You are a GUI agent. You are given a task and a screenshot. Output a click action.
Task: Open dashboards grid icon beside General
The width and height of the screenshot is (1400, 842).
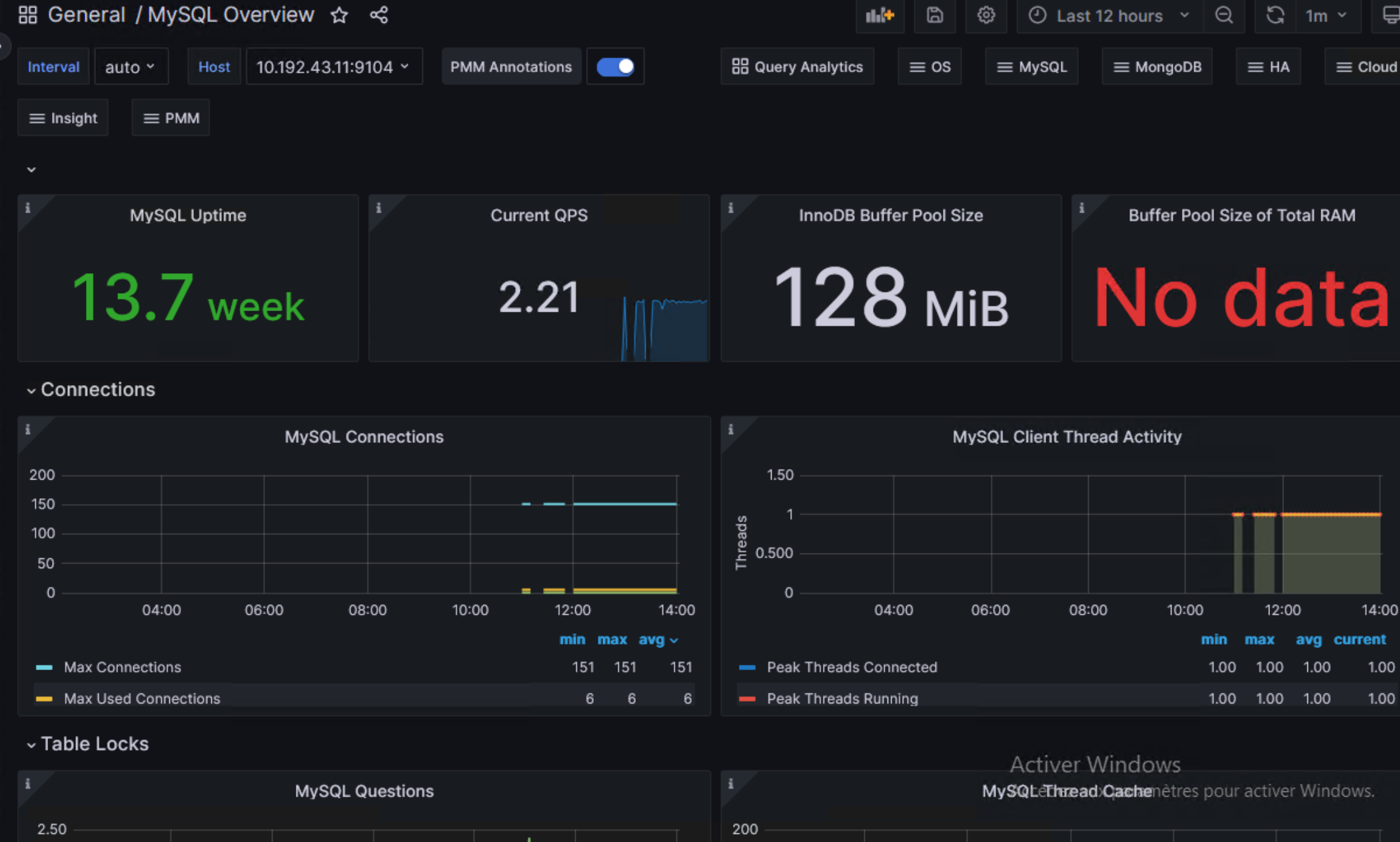pyautogui.click(x=27, y=15)
